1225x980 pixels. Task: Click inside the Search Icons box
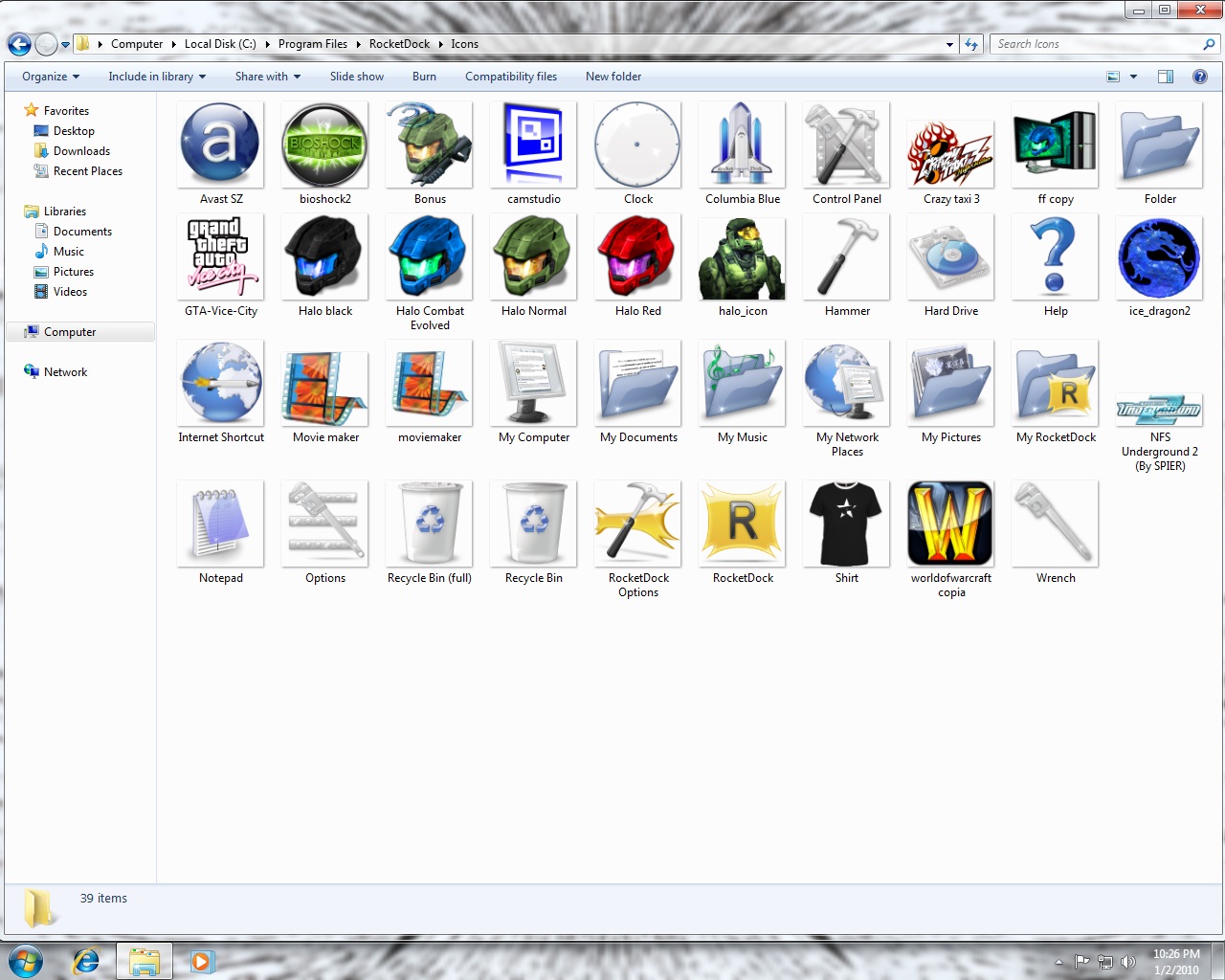[x=1101, y=44]
